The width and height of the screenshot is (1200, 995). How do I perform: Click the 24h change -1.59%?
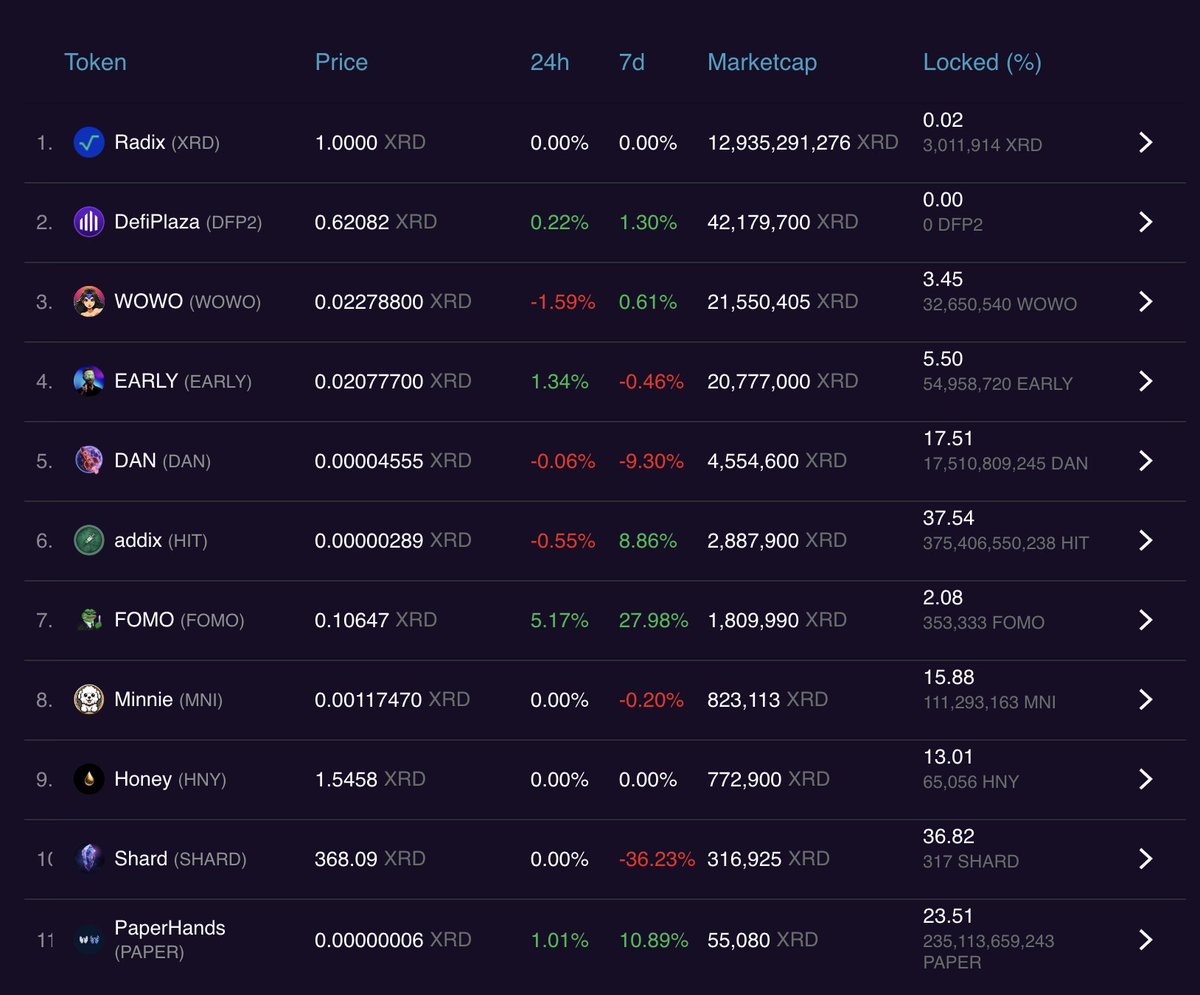(563, 301)
